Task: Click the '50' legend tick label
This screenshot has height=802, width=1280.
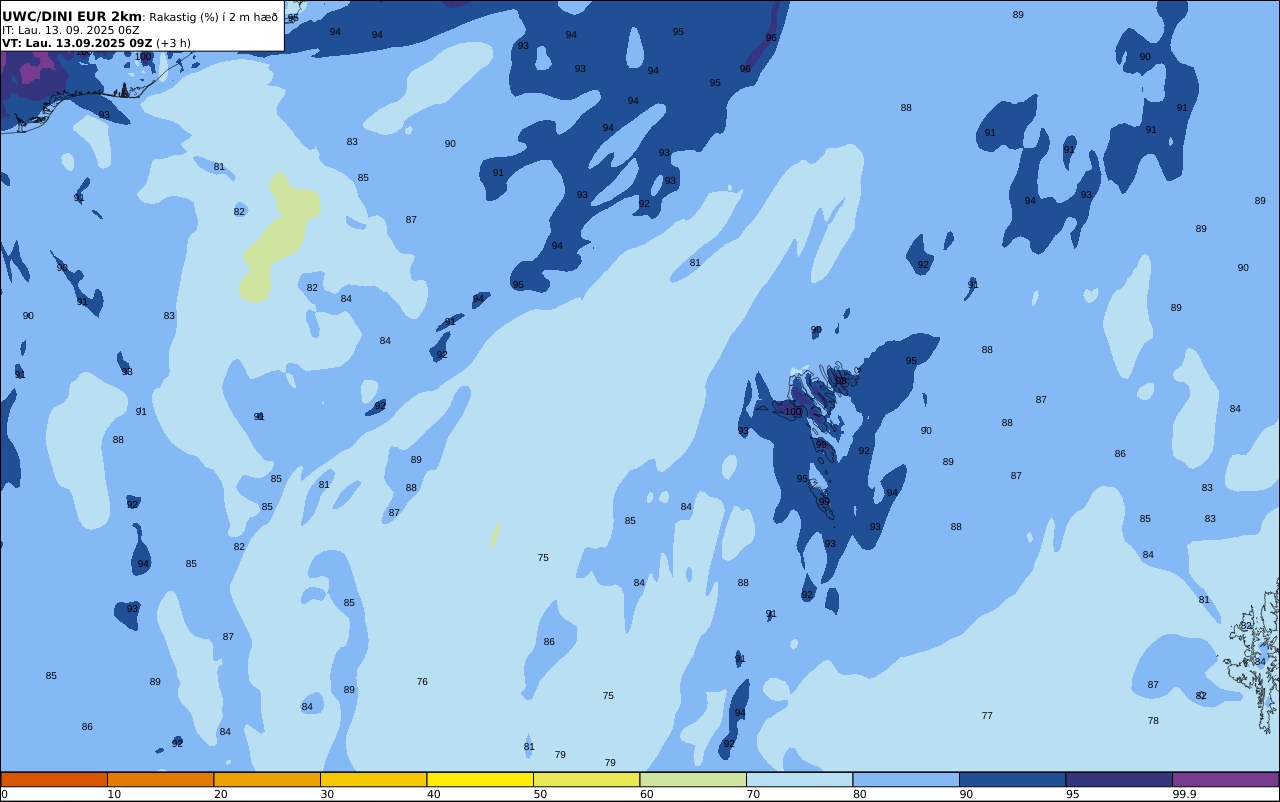Action: coord(540,794)
